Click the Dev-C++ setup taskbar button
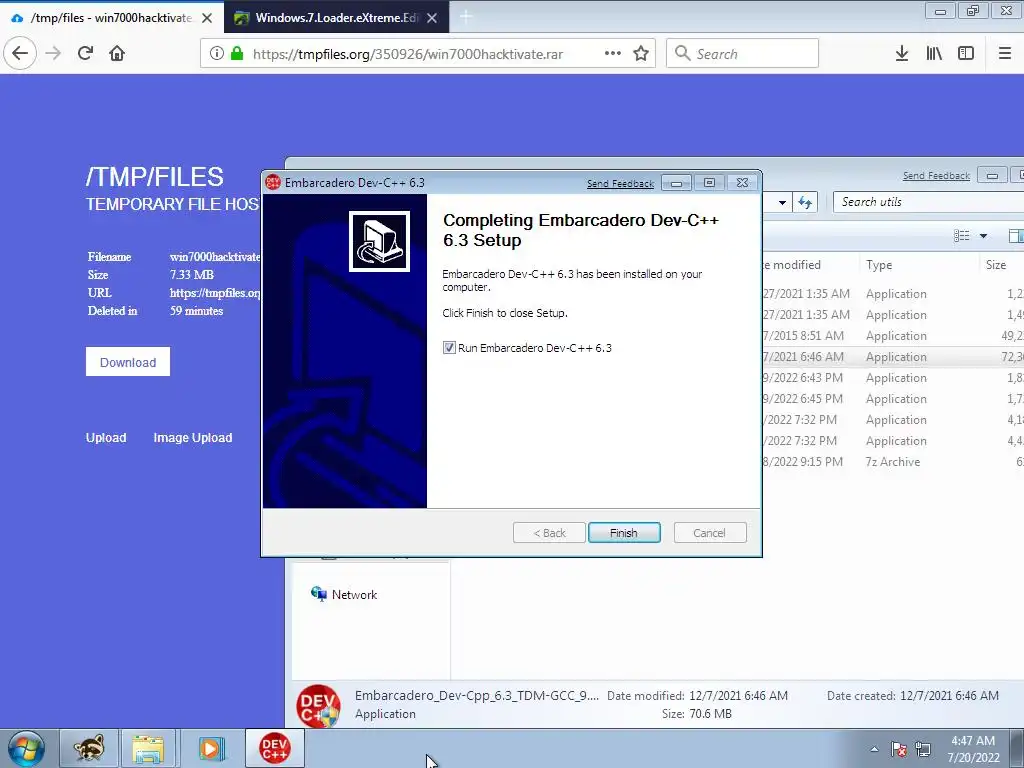This screenshot has width=1024, height=768. [x=274, y=748]
